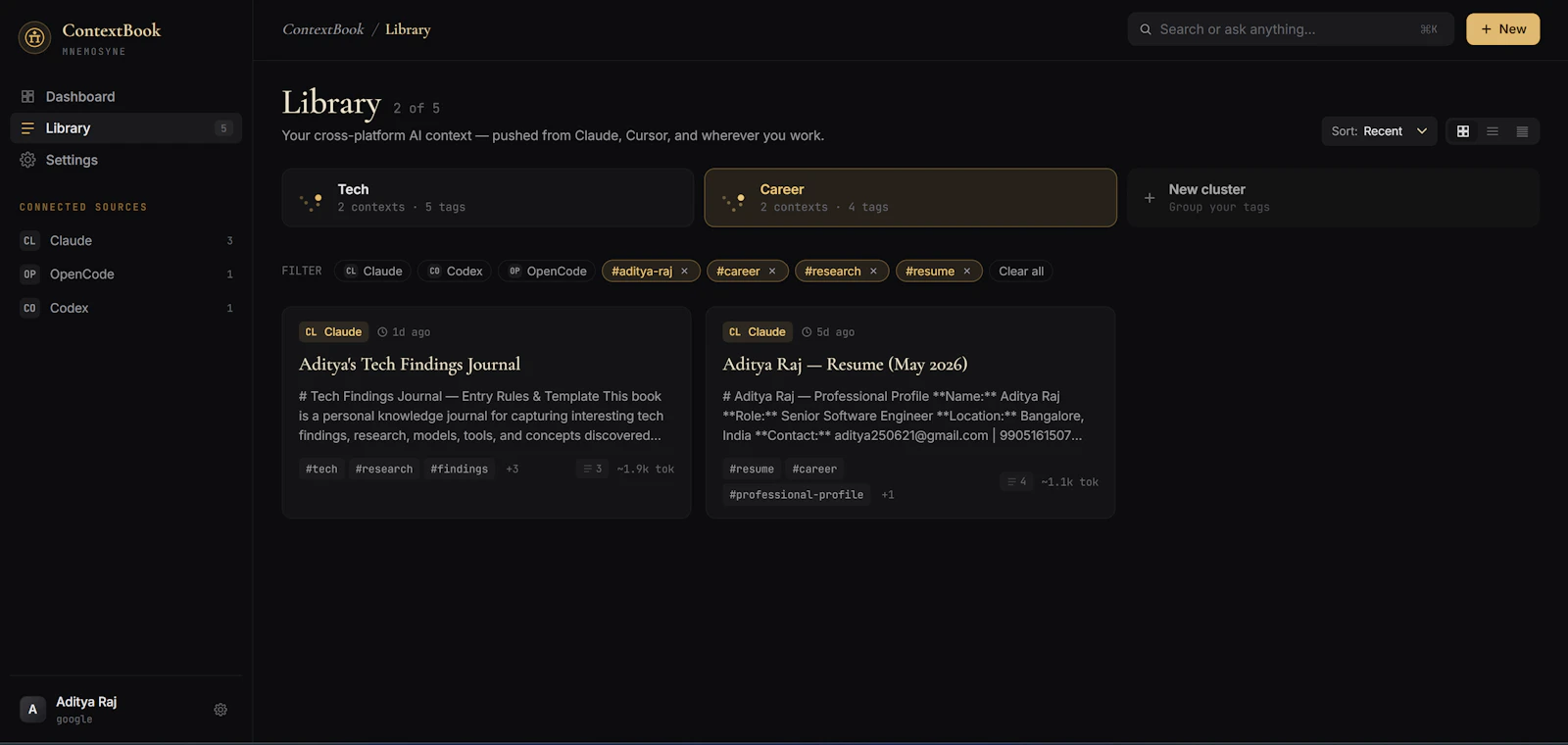Select the Tech cluster card

(x=488, y=198)
